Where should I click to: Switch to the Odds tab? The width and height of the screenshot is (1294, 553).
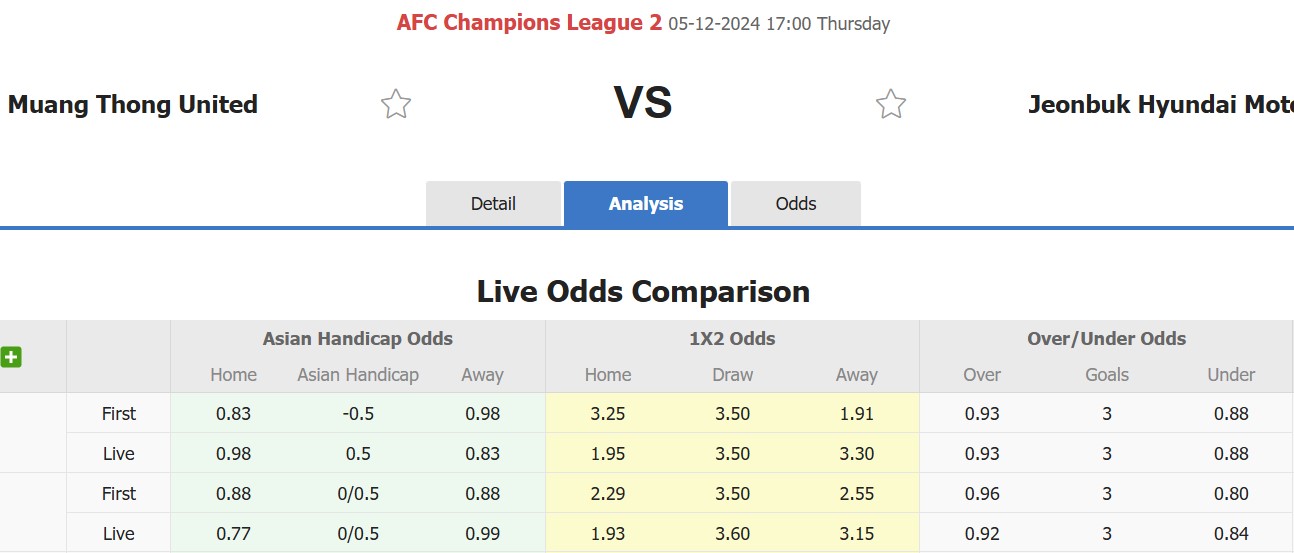tap(796, 204)
